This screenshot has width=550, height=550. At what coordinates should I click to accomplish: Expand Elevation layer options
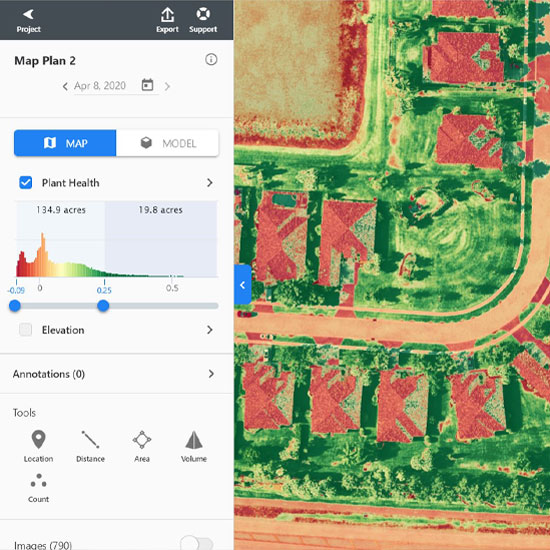coord(209,330)
